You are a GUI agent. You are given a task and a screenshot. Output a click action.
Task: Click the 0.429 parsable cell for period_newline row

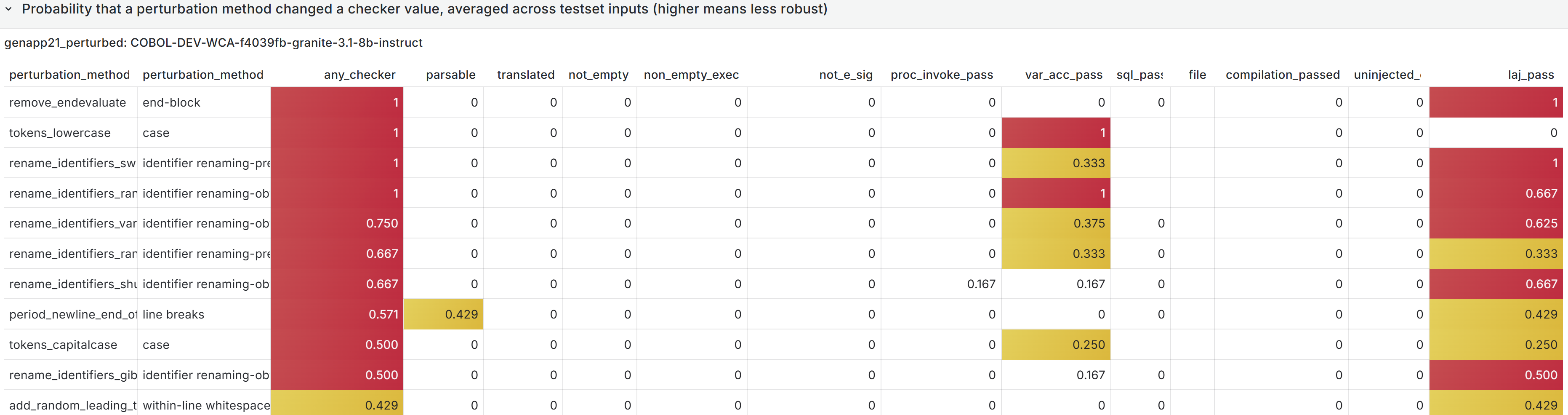click(x=444, y=314)
